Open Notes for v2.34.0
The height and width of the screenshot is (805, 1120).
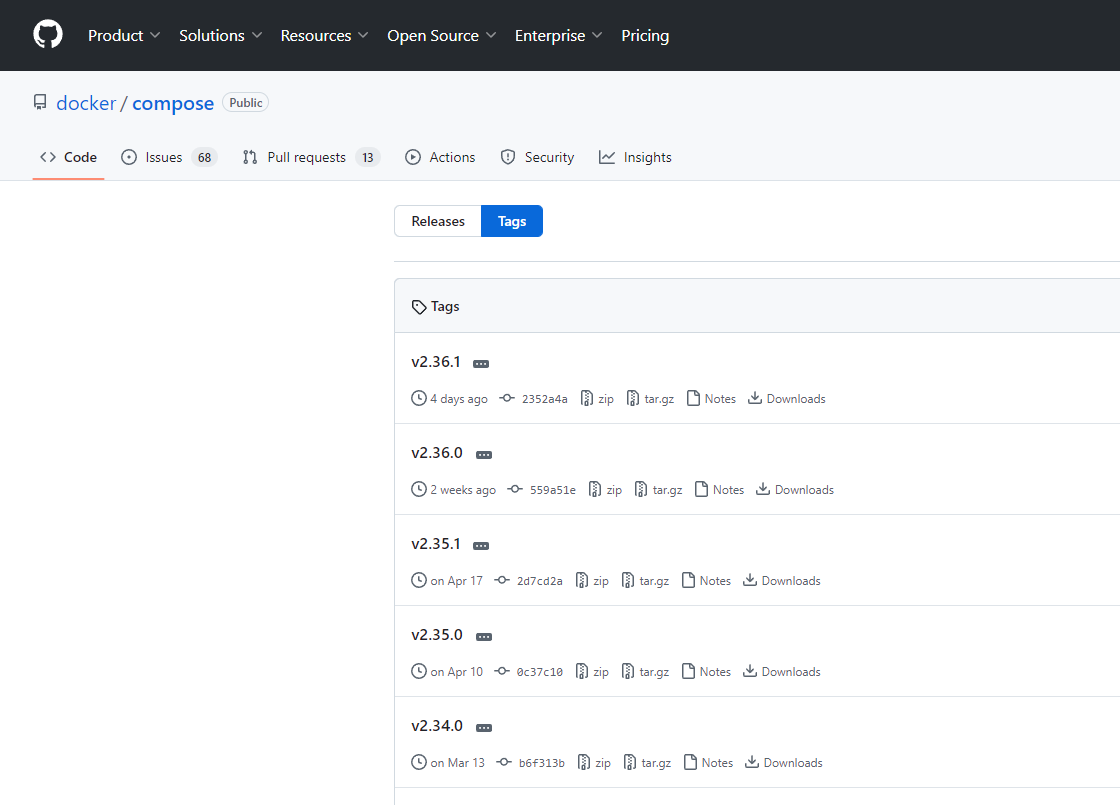pos(708,762)
